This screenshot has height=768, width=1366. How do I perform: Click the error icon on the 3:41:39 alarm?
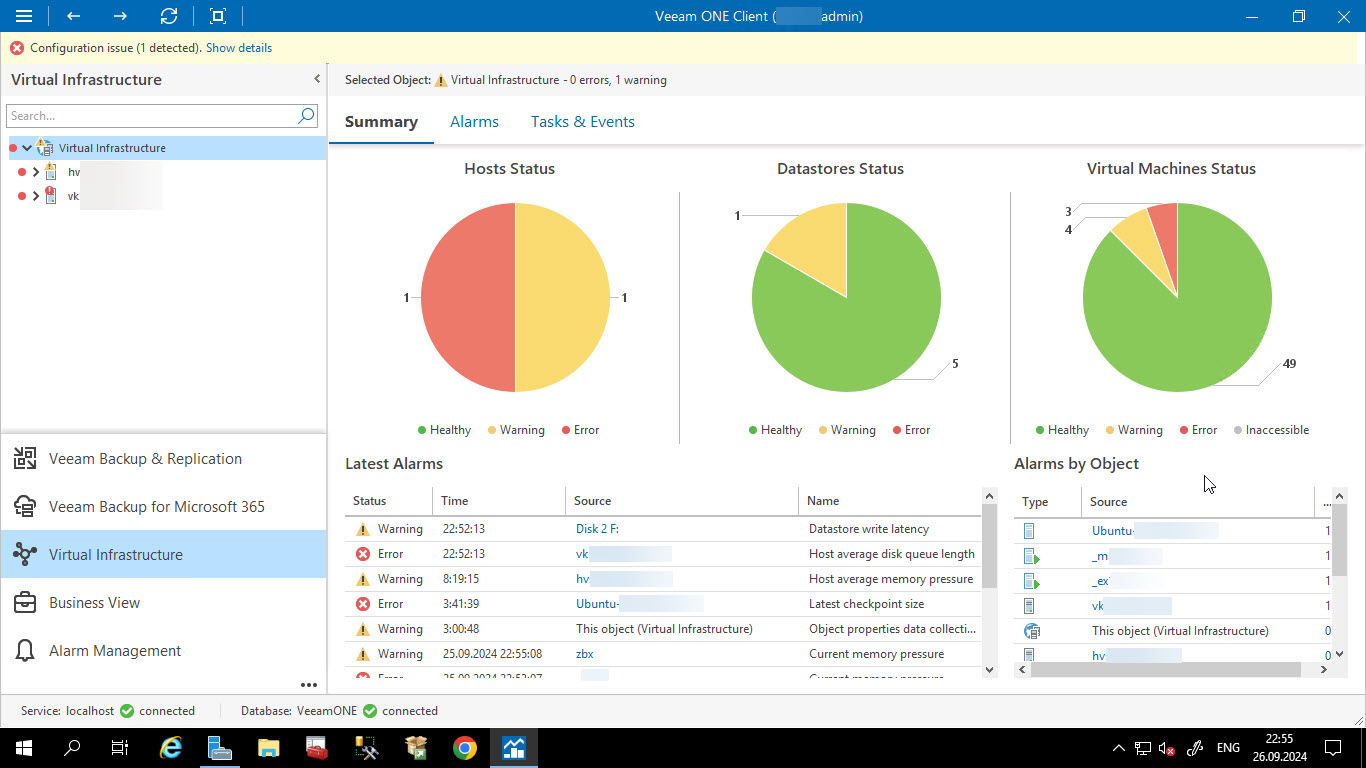pos(362,604)
